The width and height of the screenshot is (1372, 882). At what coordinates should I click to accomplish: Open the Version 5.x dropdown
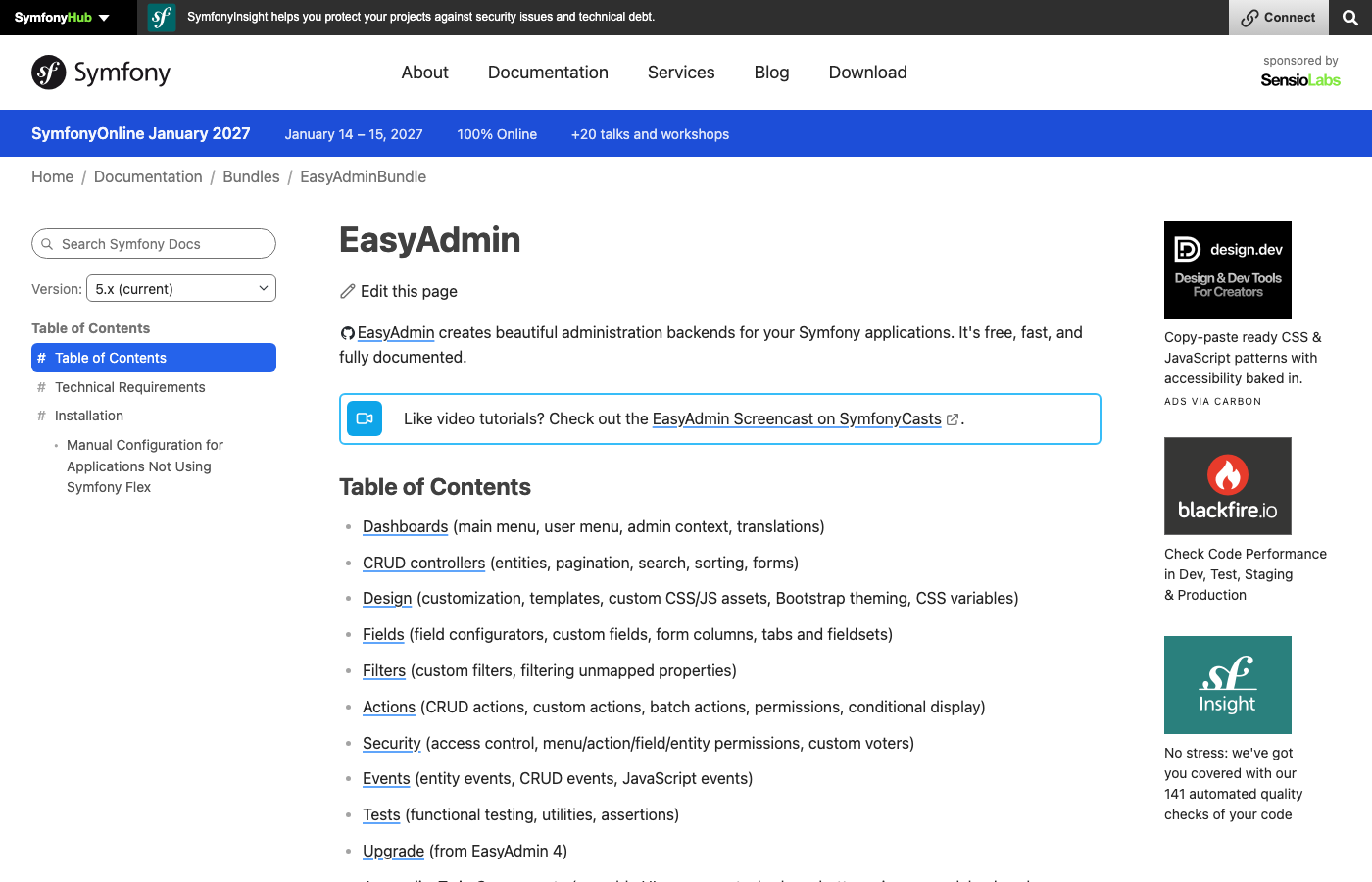tap(181, 289)
